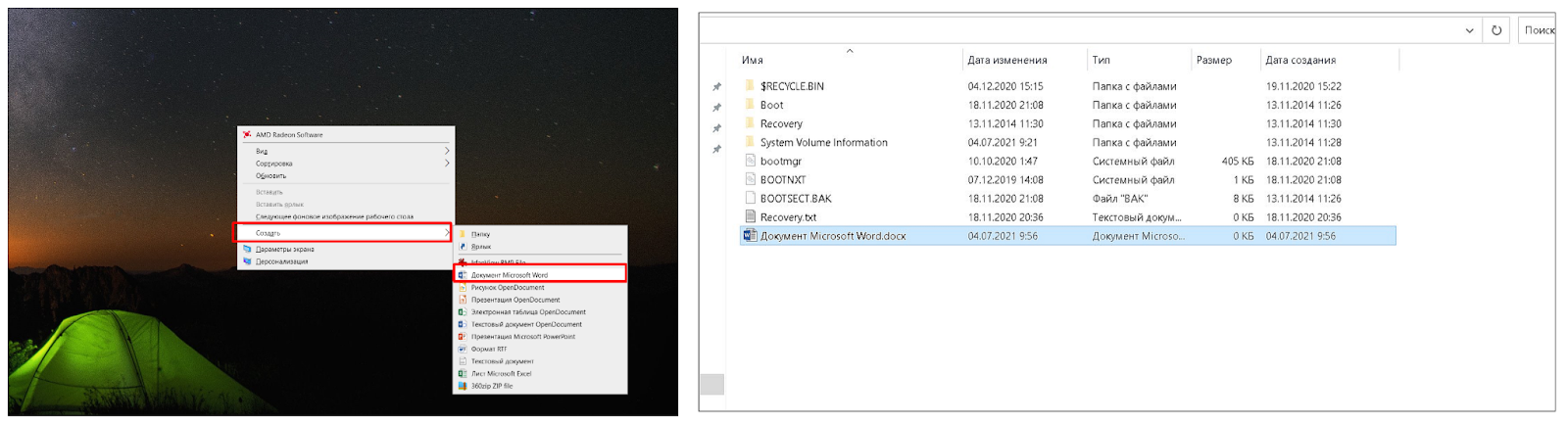Click the $RECYCLE.BIN folder icon
Viewport: 1568px width, 424px height.
[x=750, y=86]
